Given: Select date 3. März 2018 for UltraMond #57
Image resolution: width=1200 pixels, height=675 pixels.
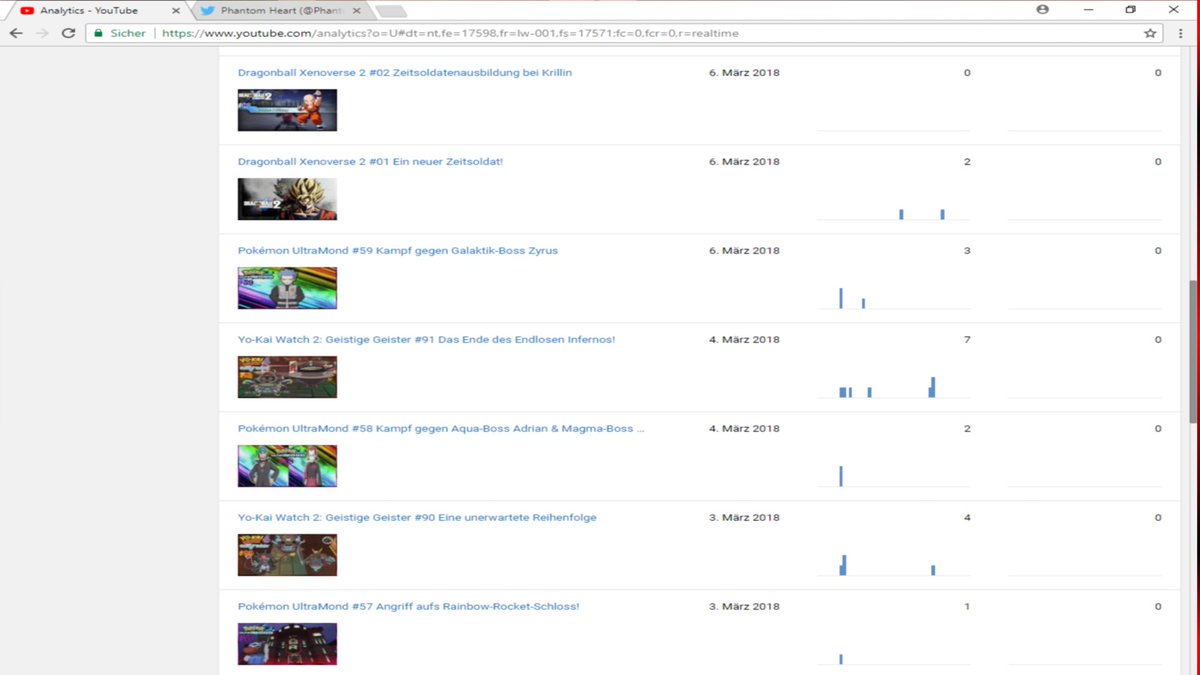Looking at the screenshot, I should coord(744,607).
